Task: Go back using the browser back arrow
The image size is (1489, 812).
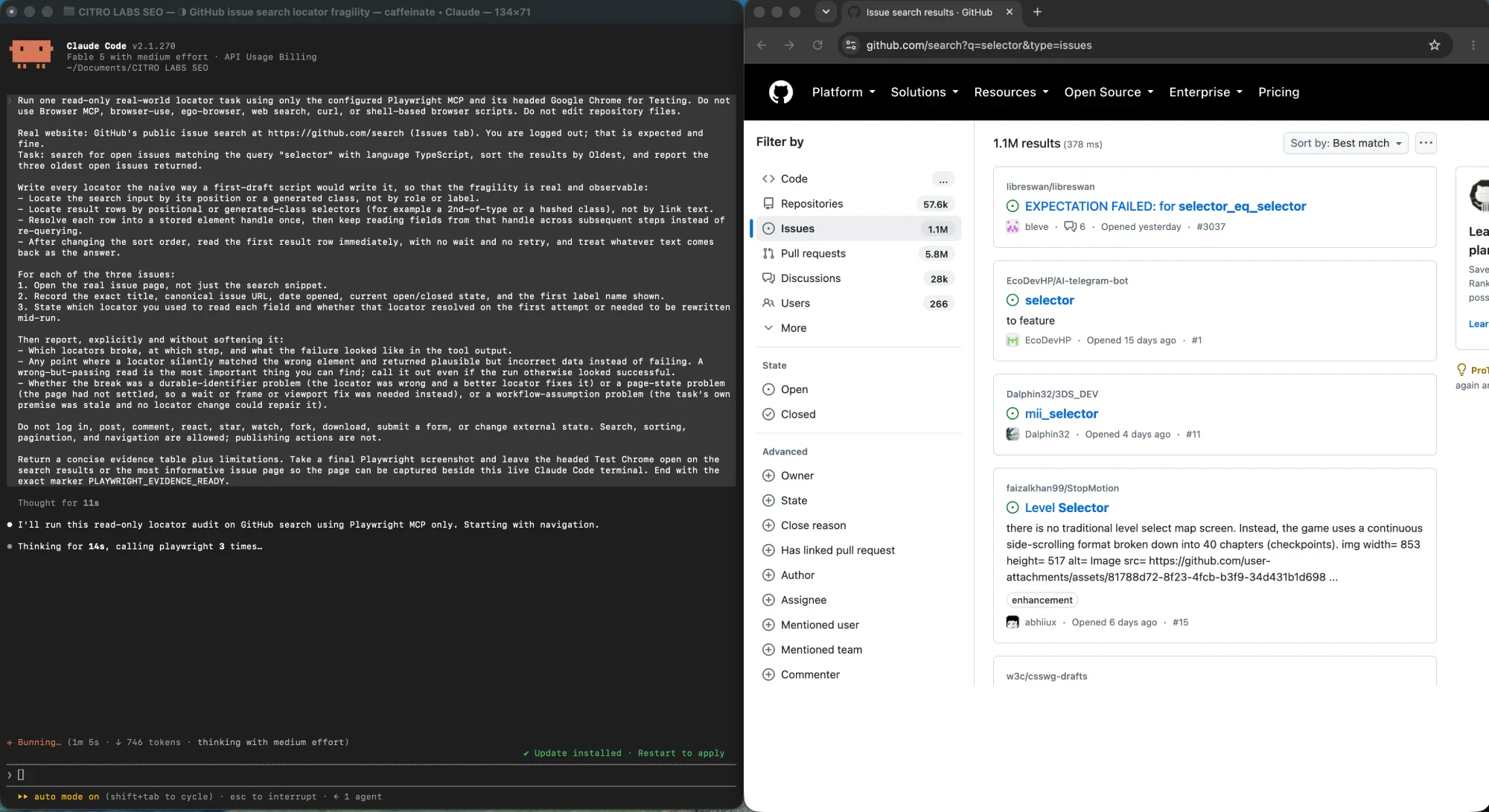Action: pyautogui.click(x=762, y=45)
